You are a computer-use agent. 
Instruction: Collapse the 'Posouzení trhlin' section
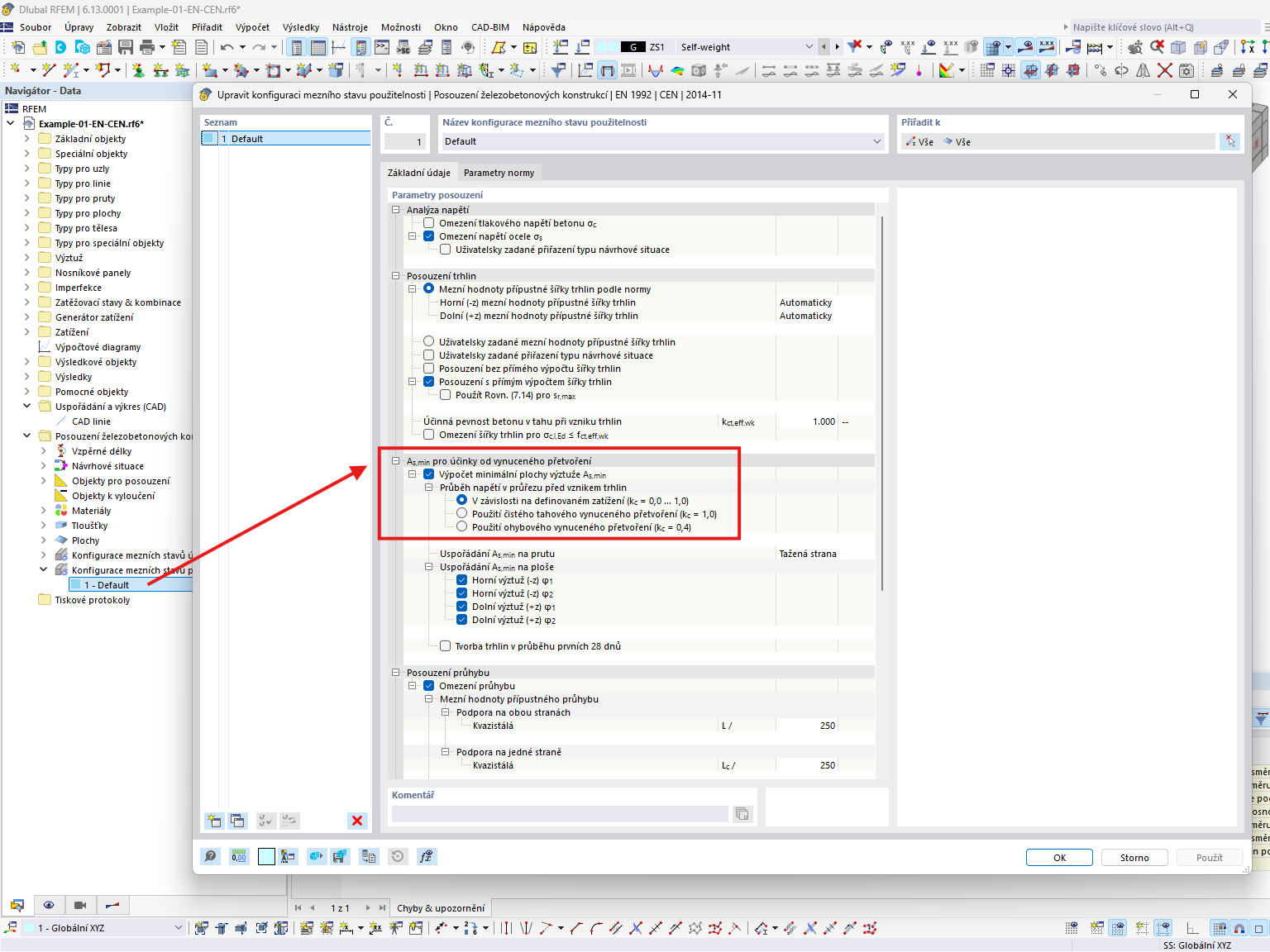pos(396,276)
